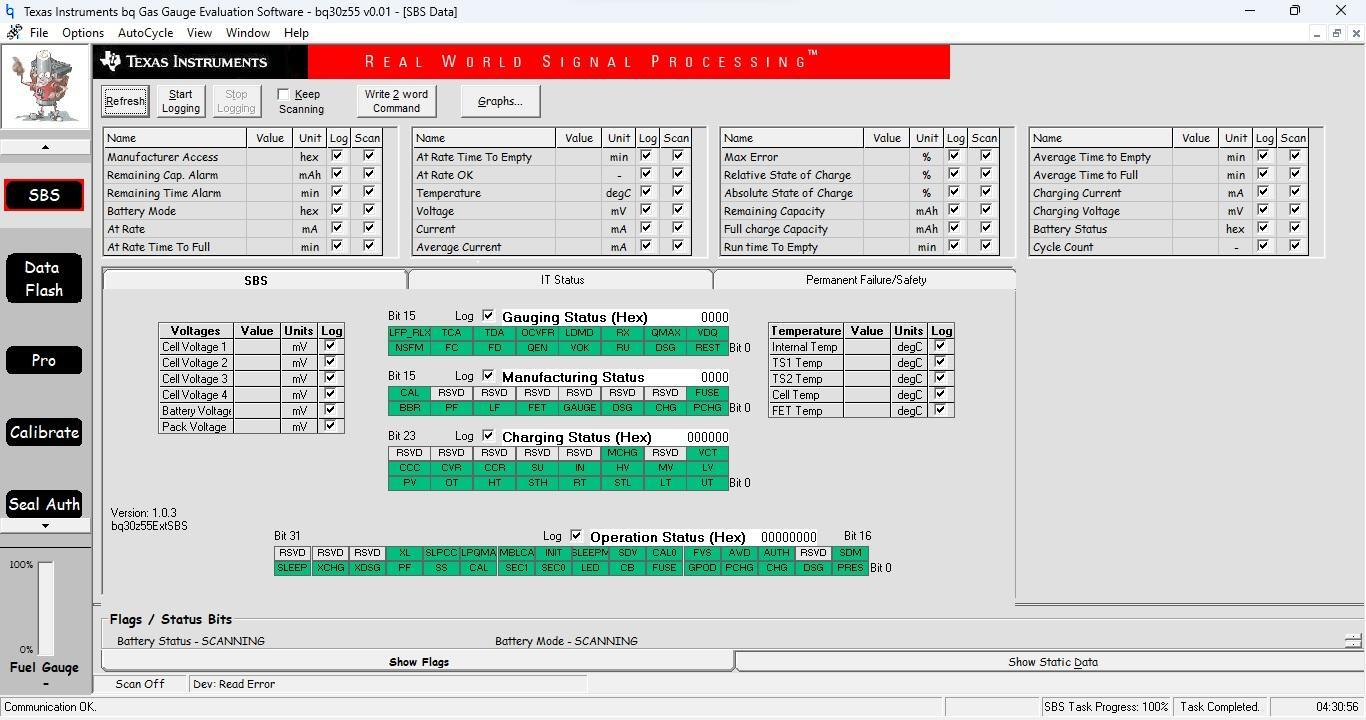The height and width of the screenshot is (720, 1366).
Task: Click 'Dev: Read Error' status text
Action: (234, 684)
